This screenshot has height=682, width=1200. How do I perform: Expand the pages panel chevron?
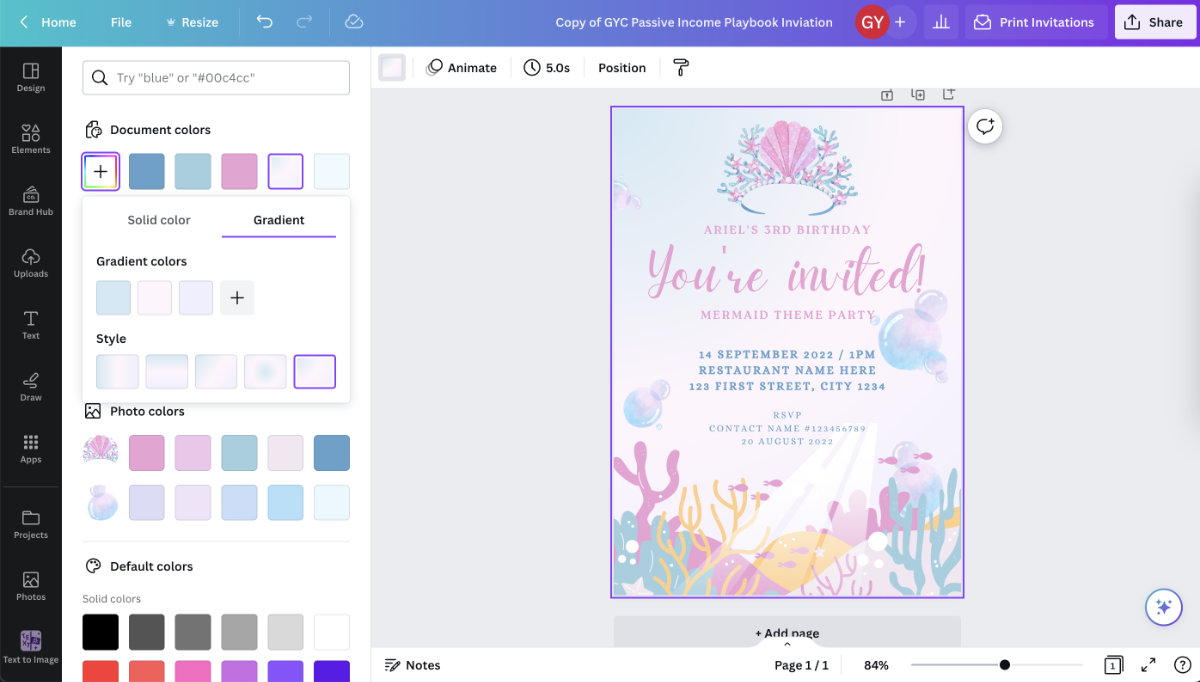tap(787, 644)
